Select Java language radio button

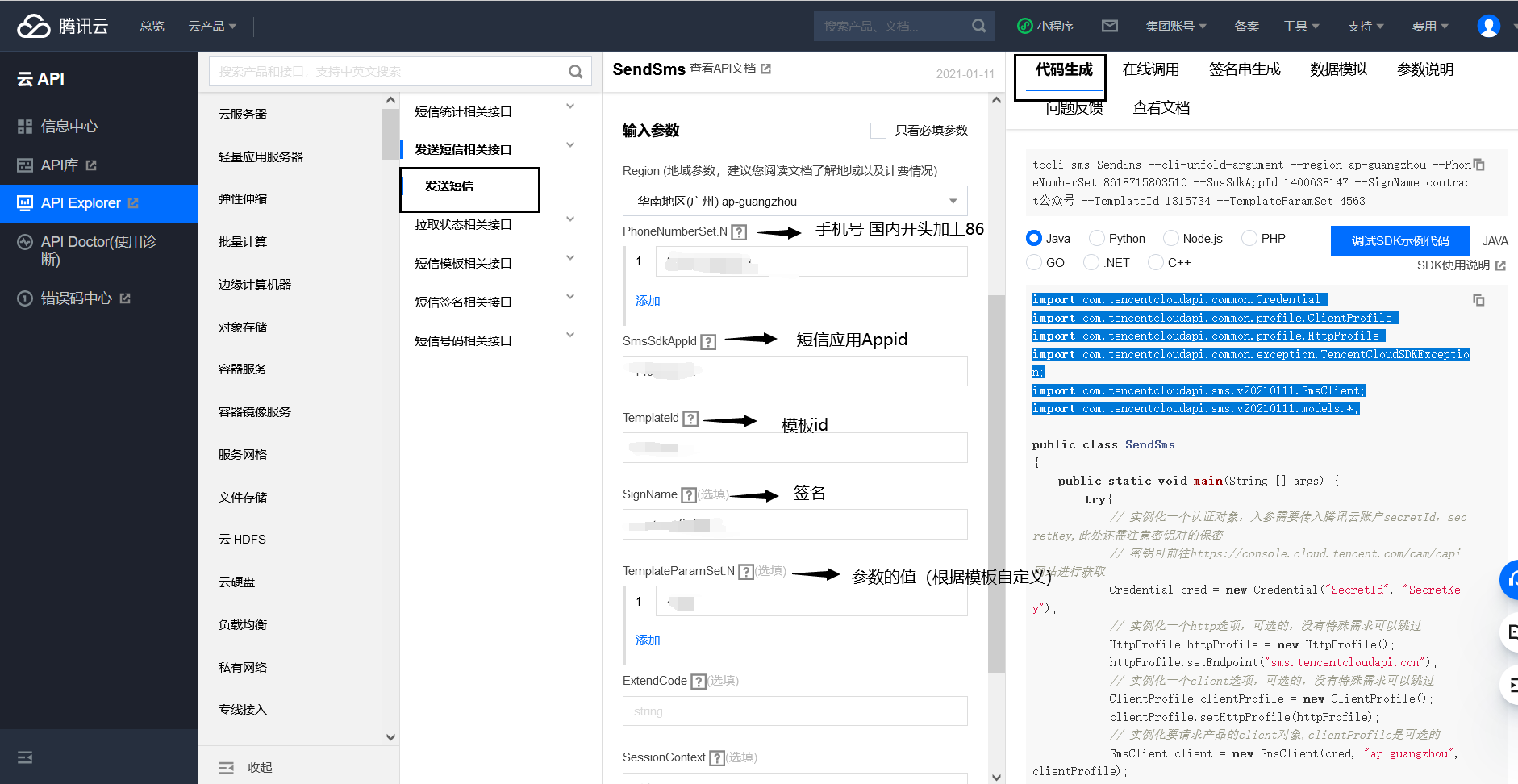click(x=1034, y=238)
